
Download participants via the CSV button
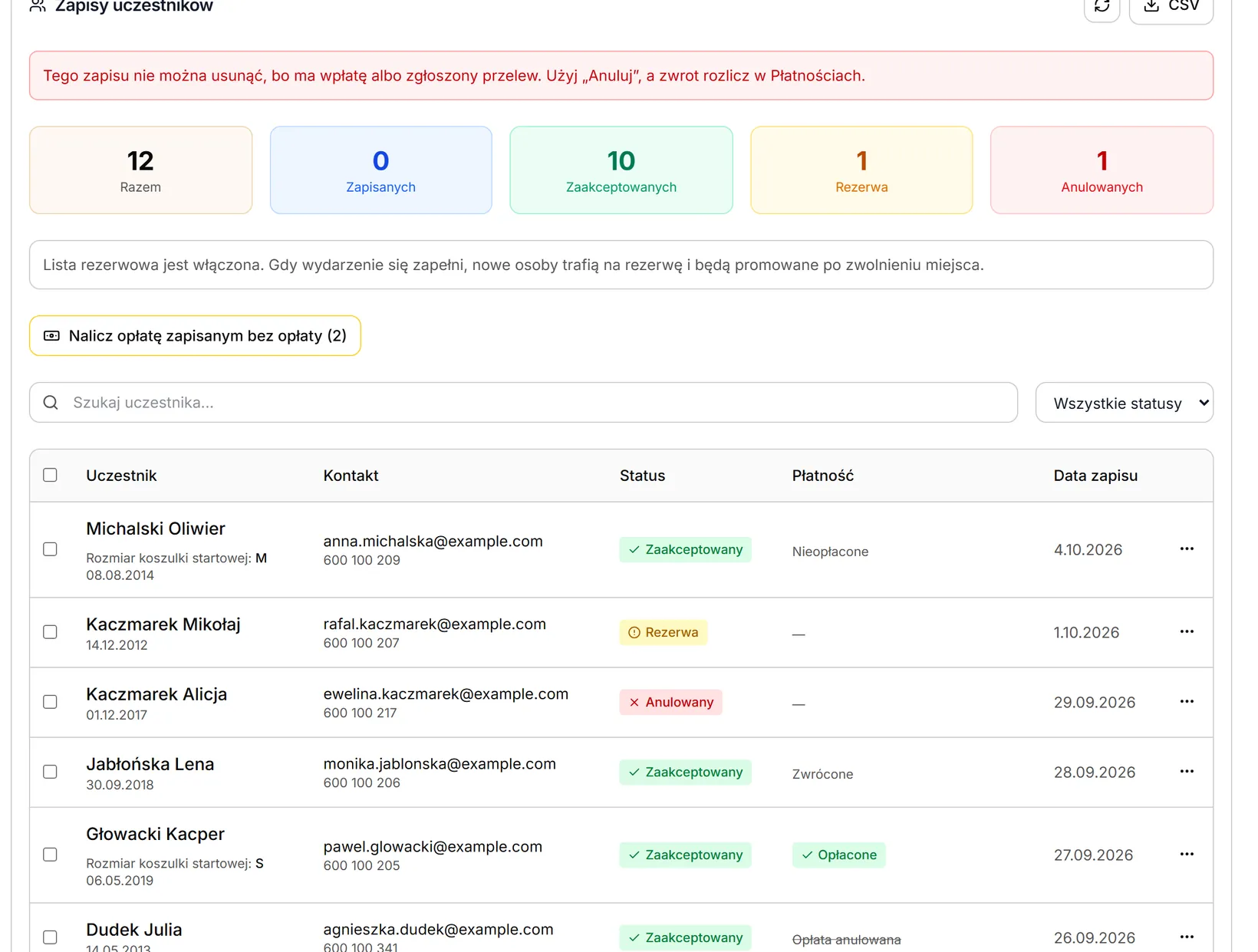pyautogui.click(x=1171, y=6)
